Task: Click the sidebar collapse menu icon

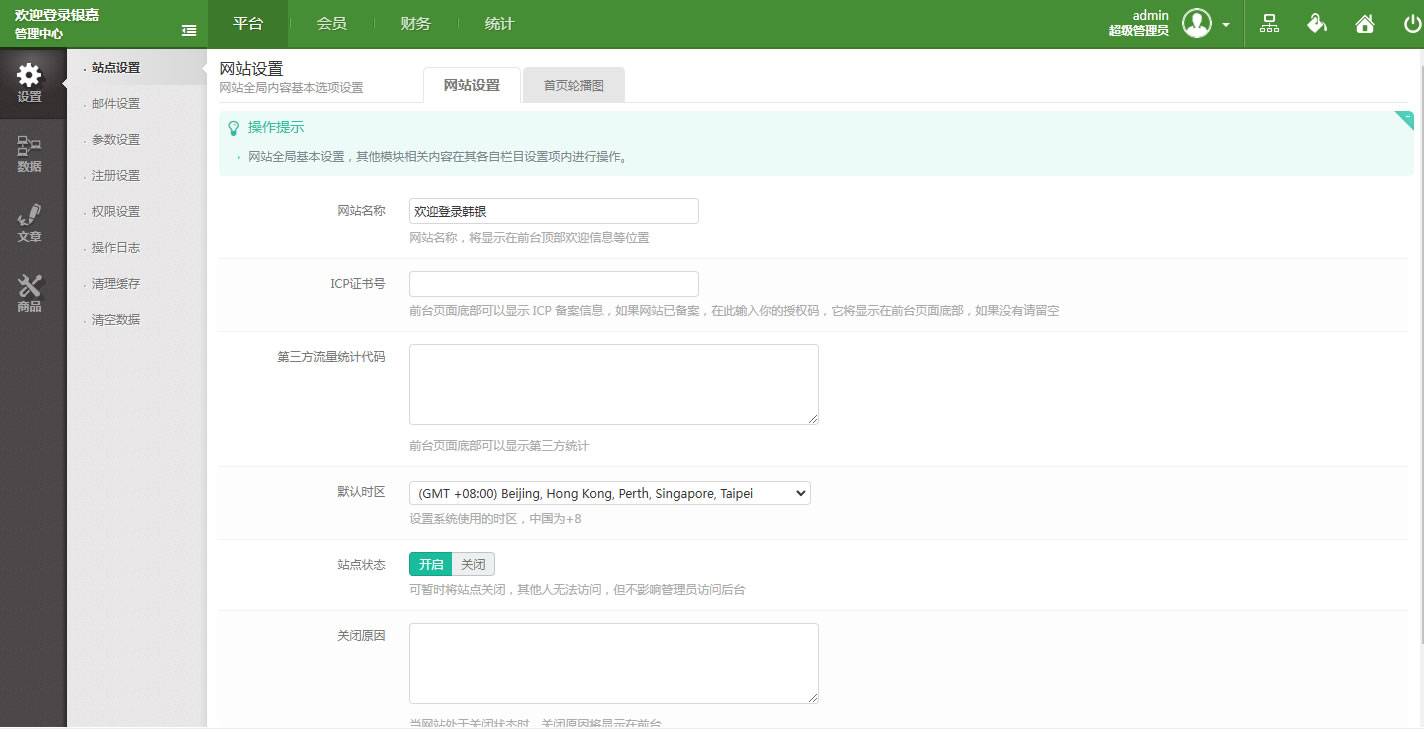Action: (x=189, y=31)
